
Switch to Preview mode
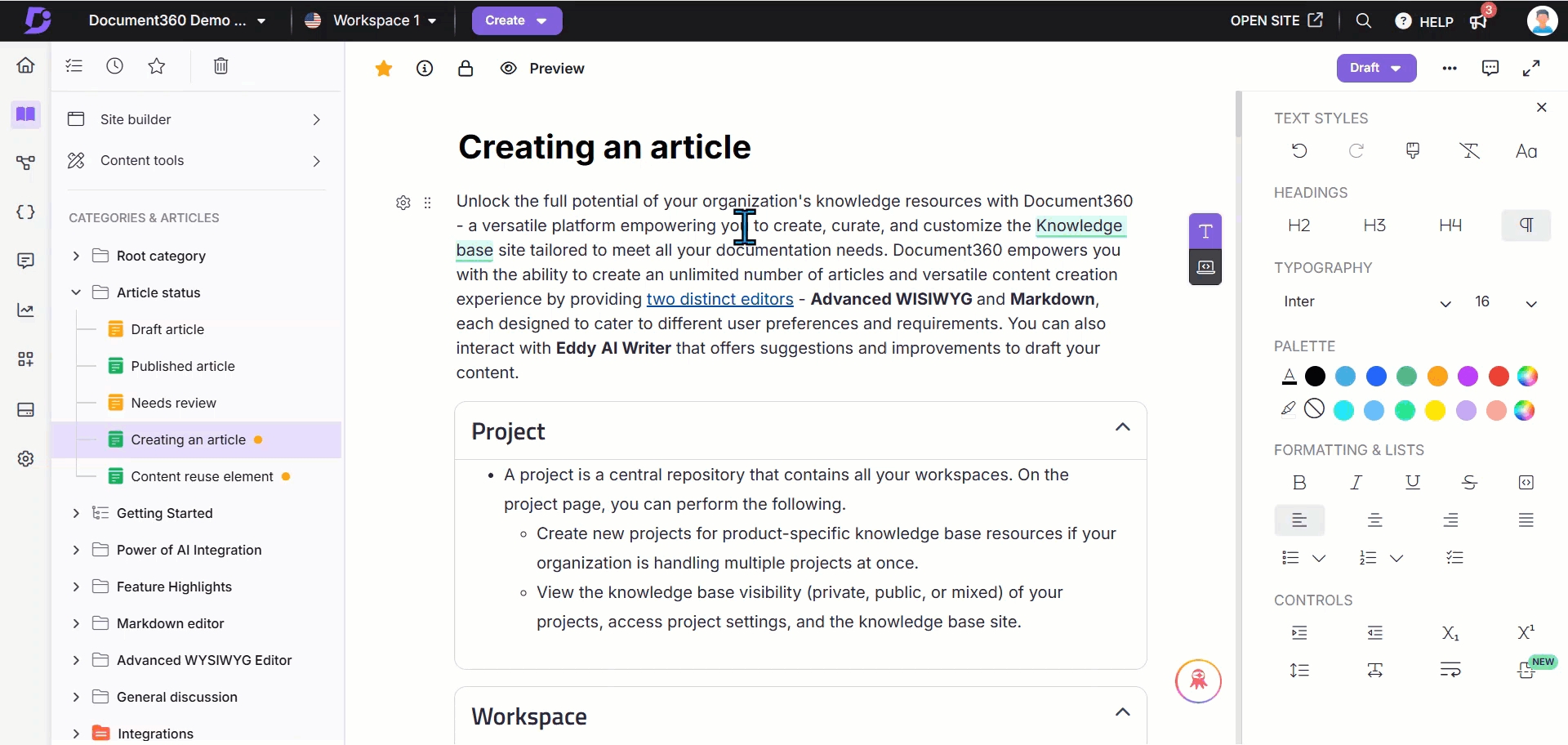point(541,69)
